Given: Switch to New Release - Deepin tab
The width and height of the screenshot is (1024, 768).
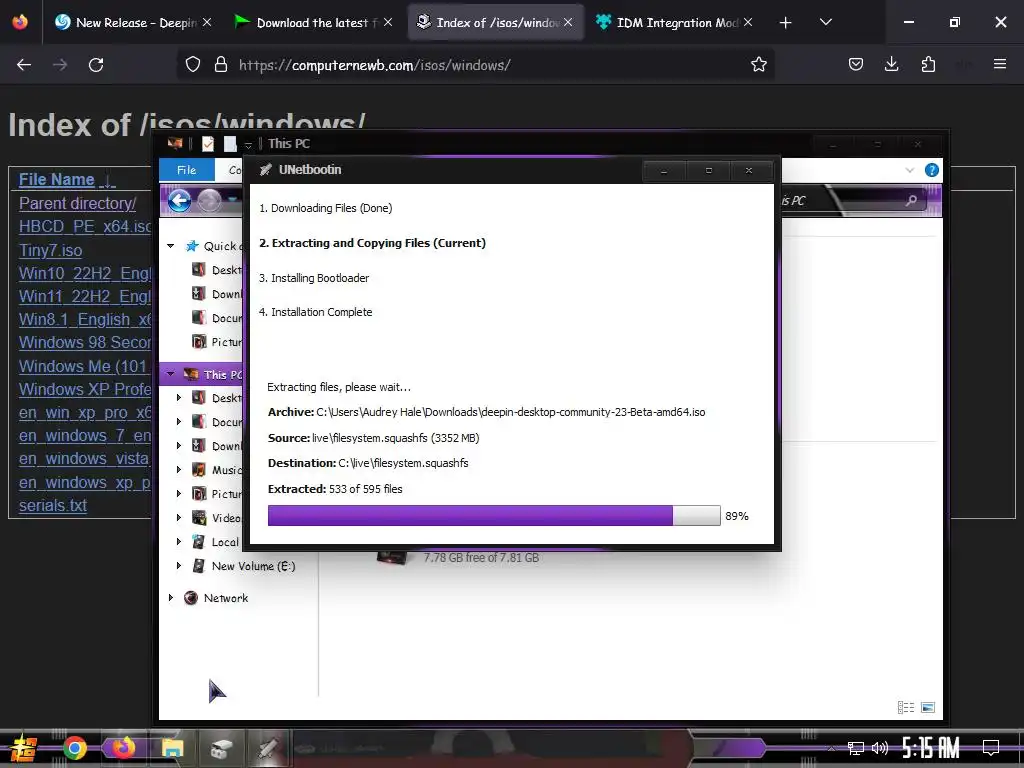Looking at the screenshot, I should coord(134,22).
